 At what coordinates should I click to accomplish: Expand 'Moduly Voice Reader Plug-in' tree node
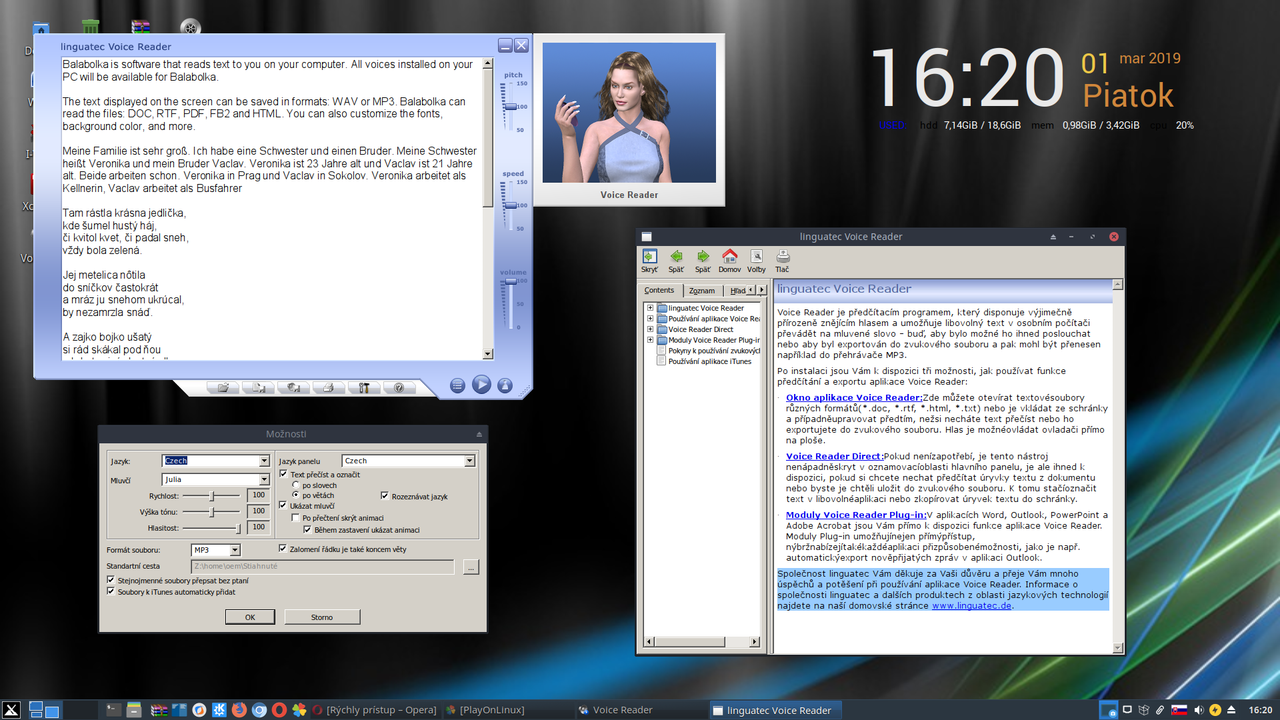click(650, 340)
